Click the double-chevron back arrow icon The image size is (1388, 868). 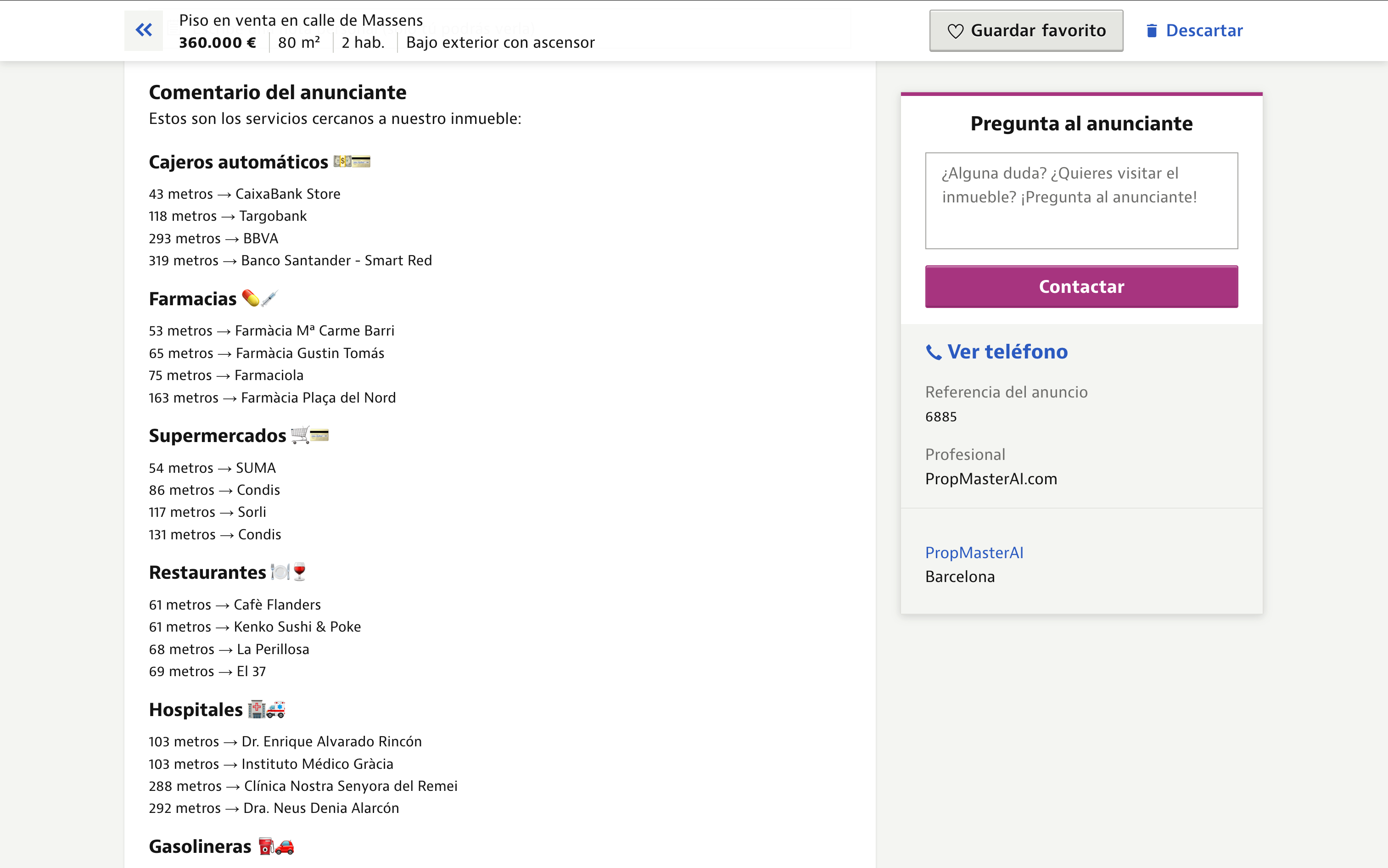144,30
